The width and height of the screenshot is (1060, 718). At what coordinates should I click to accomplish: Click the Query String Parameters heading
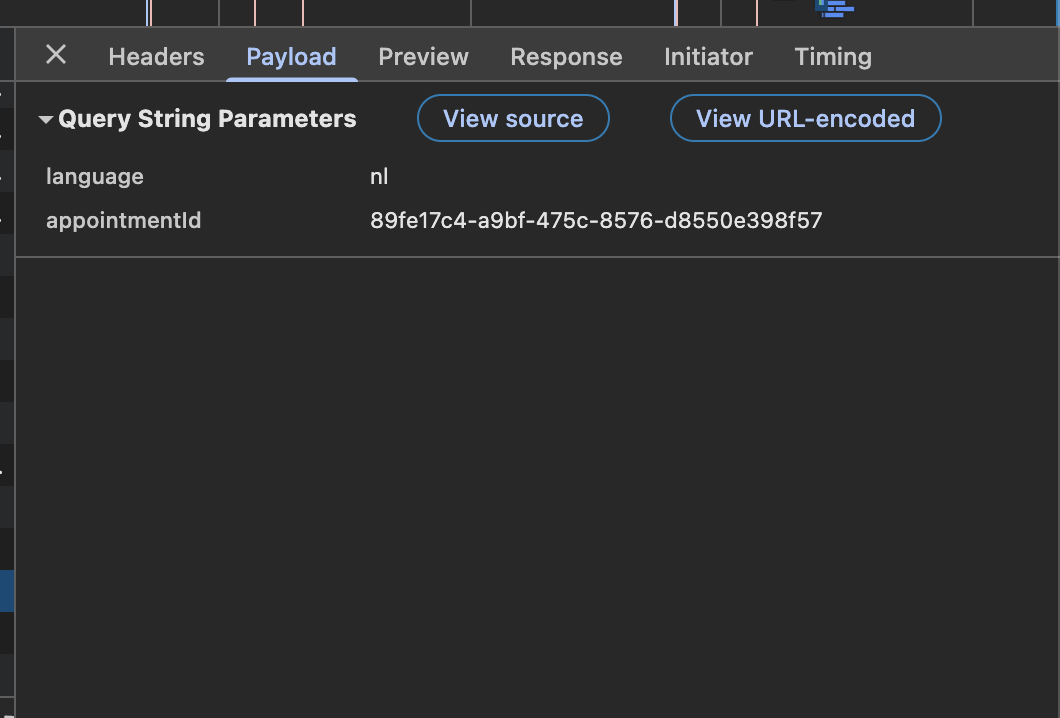tap(207, 119)
